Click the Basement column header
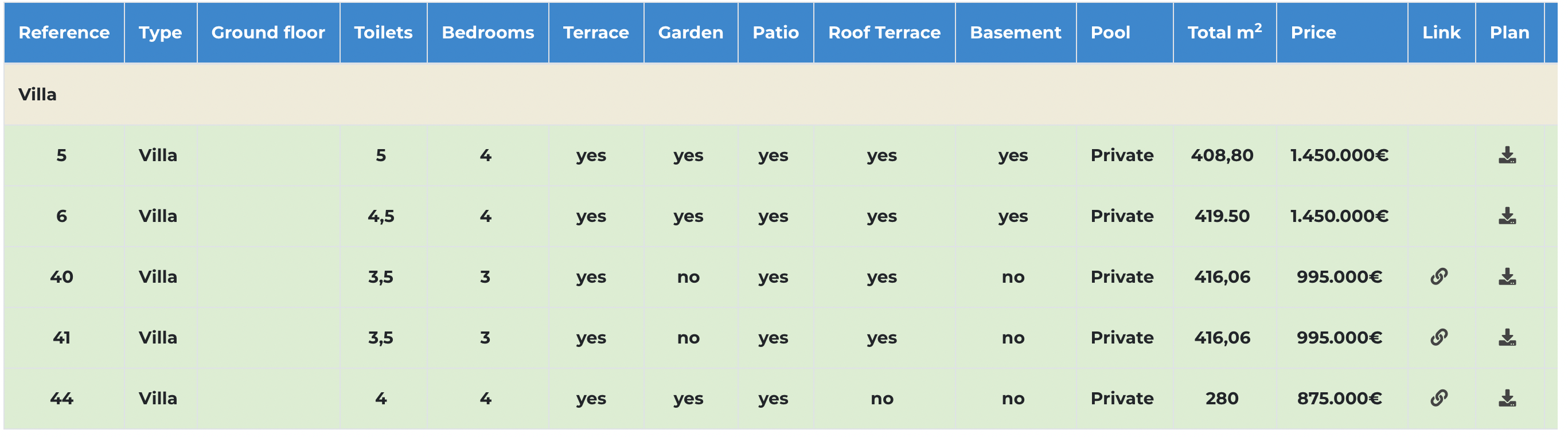 click(1015, 32)
